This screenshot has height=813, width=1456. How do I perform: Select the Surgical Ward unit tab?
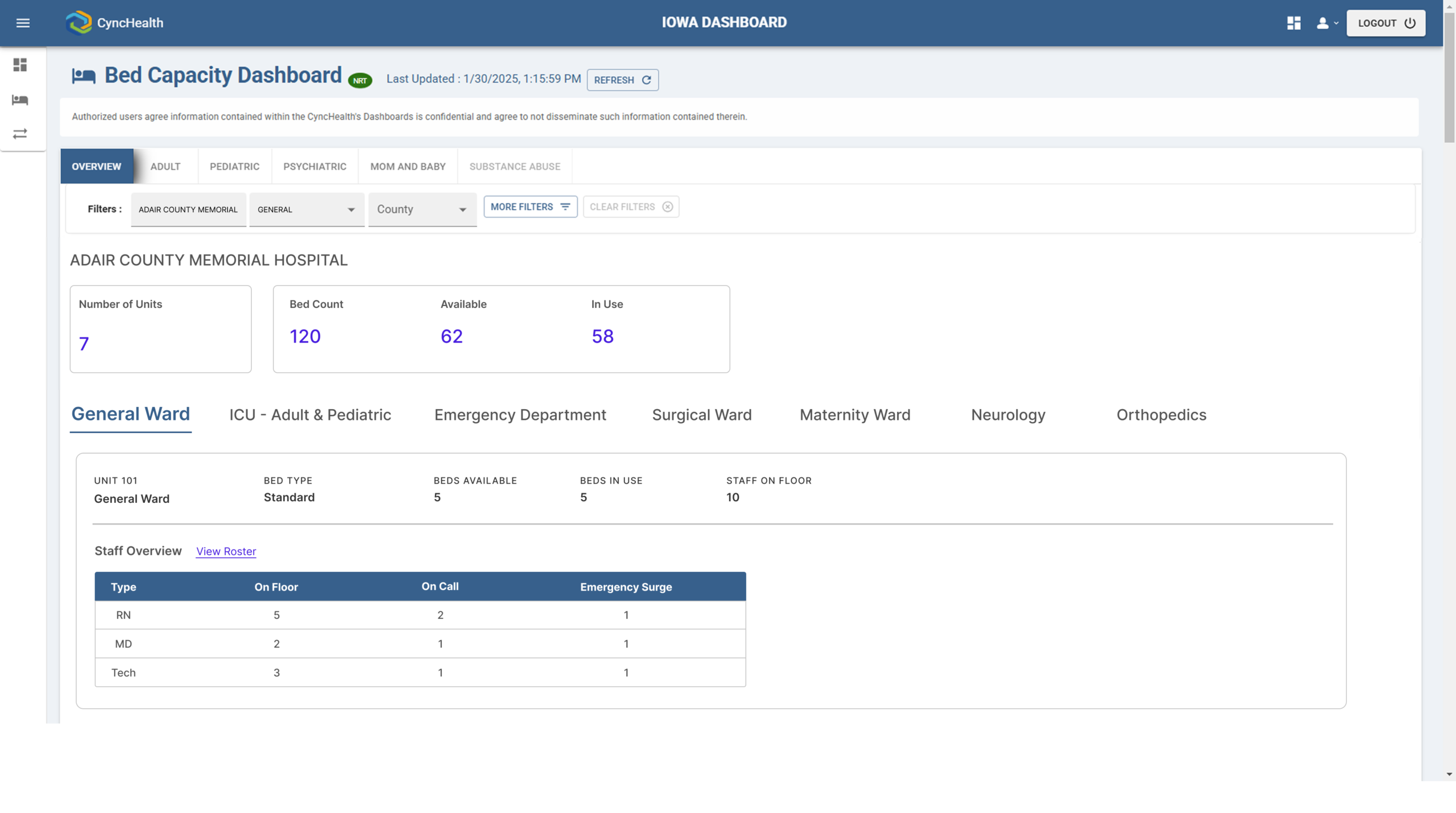[x=701, y=415]
